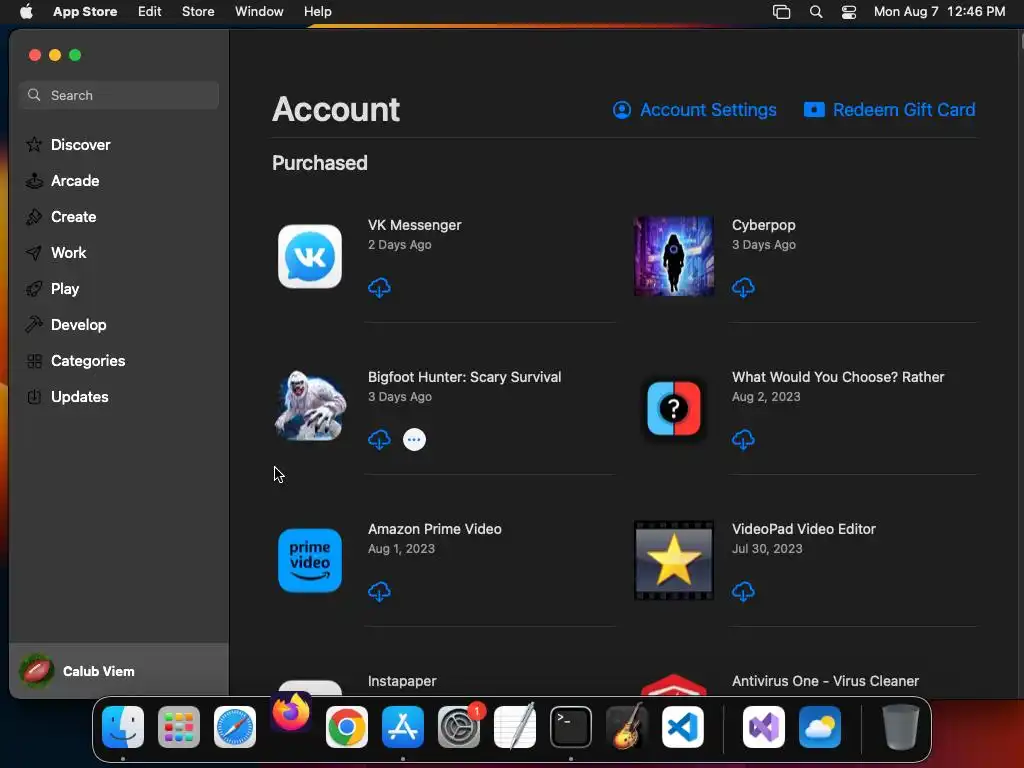Viewport: 1024px width, 768px height.
Task: Launch GarageBand from the Dock
Action: click(627, 727)
